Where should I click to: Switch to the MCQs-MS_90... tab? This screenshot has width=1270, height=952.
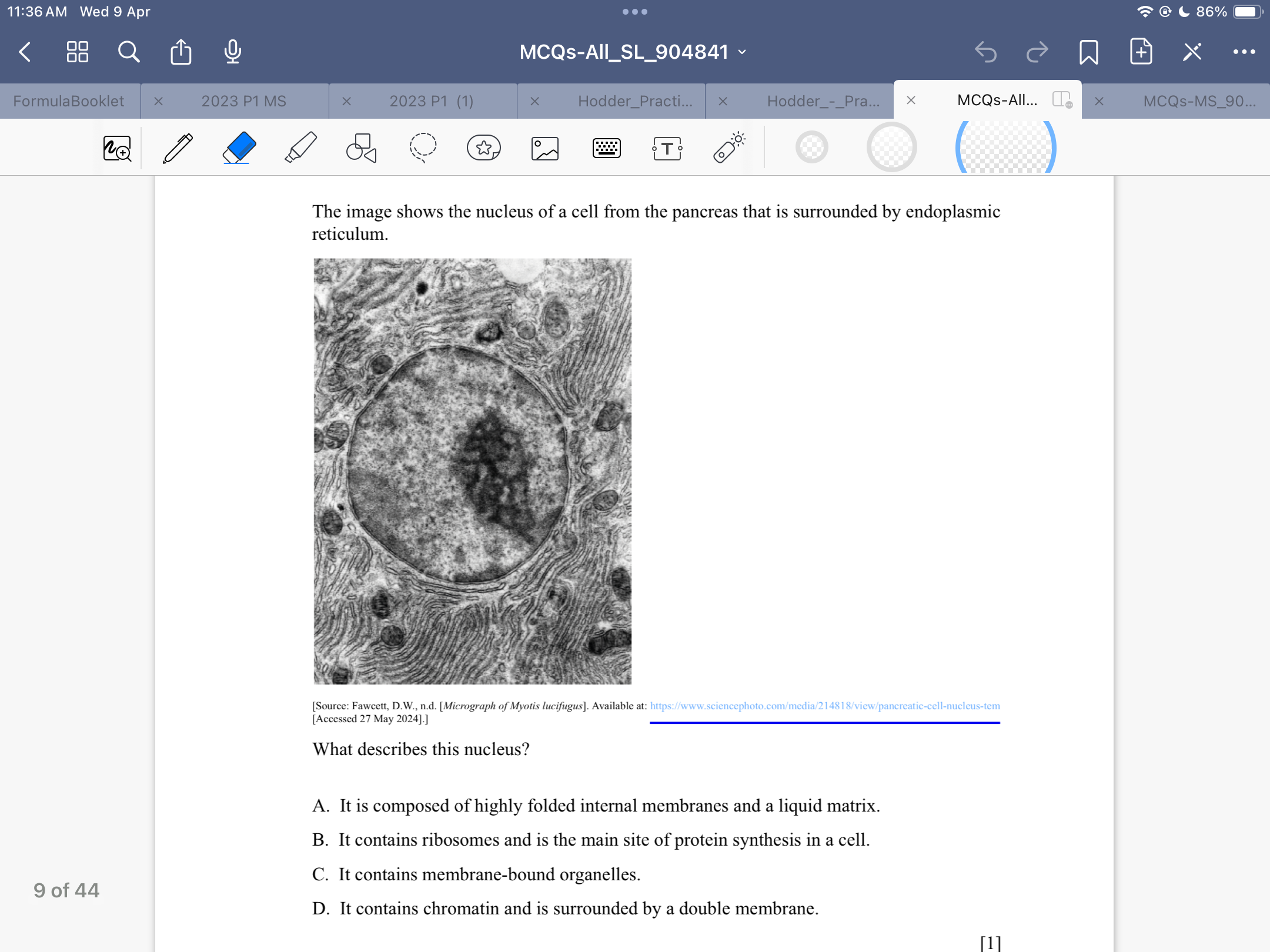pyautogui.click(x=1199, y=101)
